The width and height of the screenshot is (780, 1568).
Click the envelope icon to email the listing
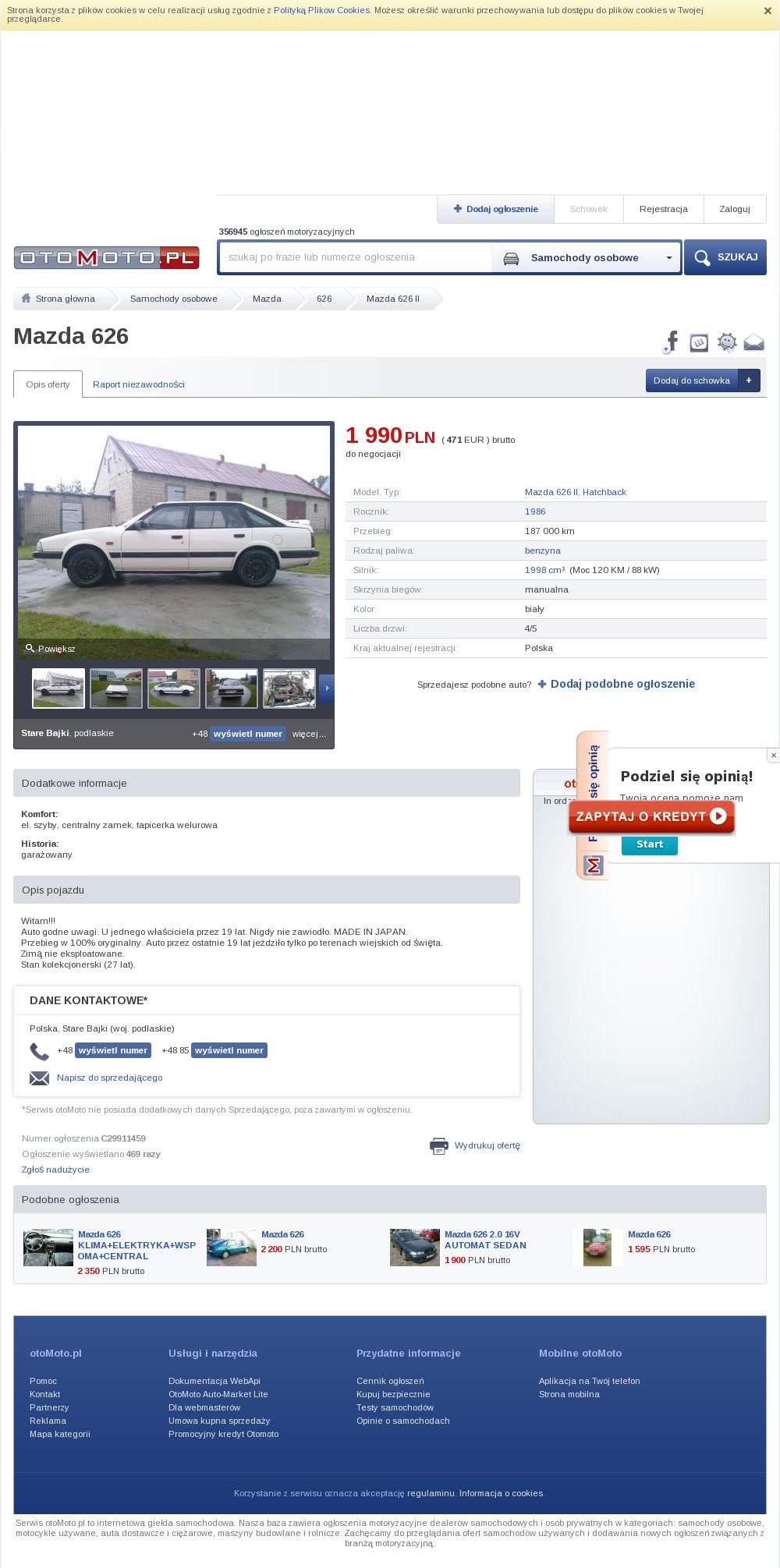pos(753,342)
